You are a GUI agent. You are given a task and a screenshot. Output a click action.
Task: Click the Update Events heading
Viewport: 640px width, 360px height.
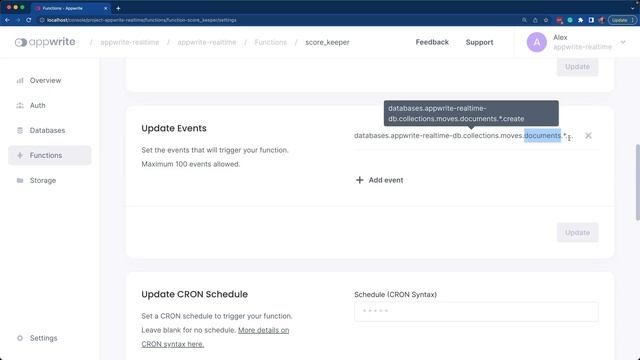pos(174,128)
